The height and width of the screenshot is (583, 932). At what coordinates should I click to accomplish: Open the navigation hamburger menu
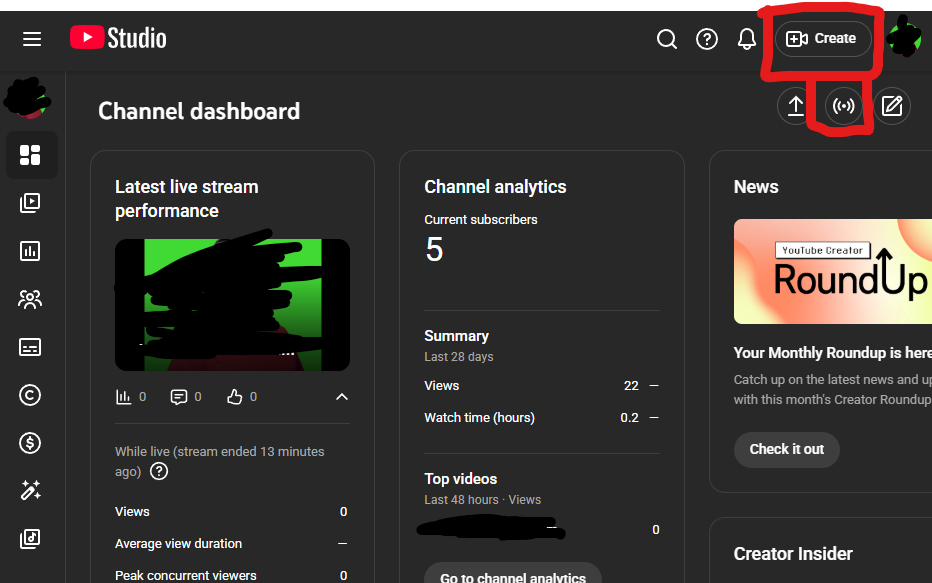click(x=32, y=39)
